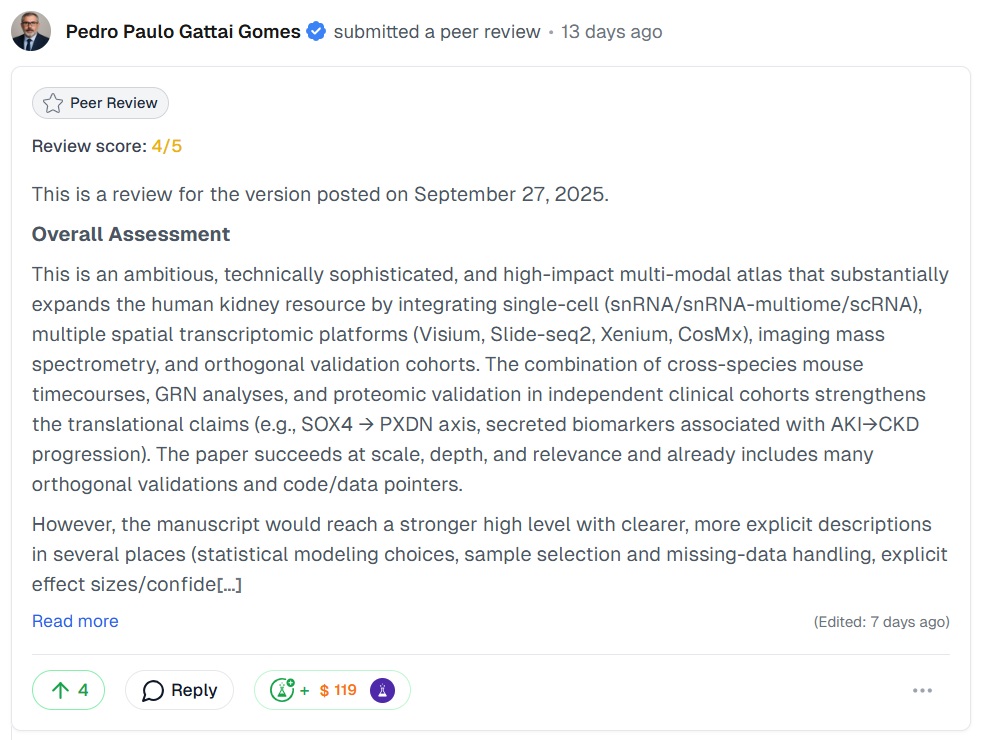
Task: Click the $ 119 tip amount
Action: (x=340, y=689)
